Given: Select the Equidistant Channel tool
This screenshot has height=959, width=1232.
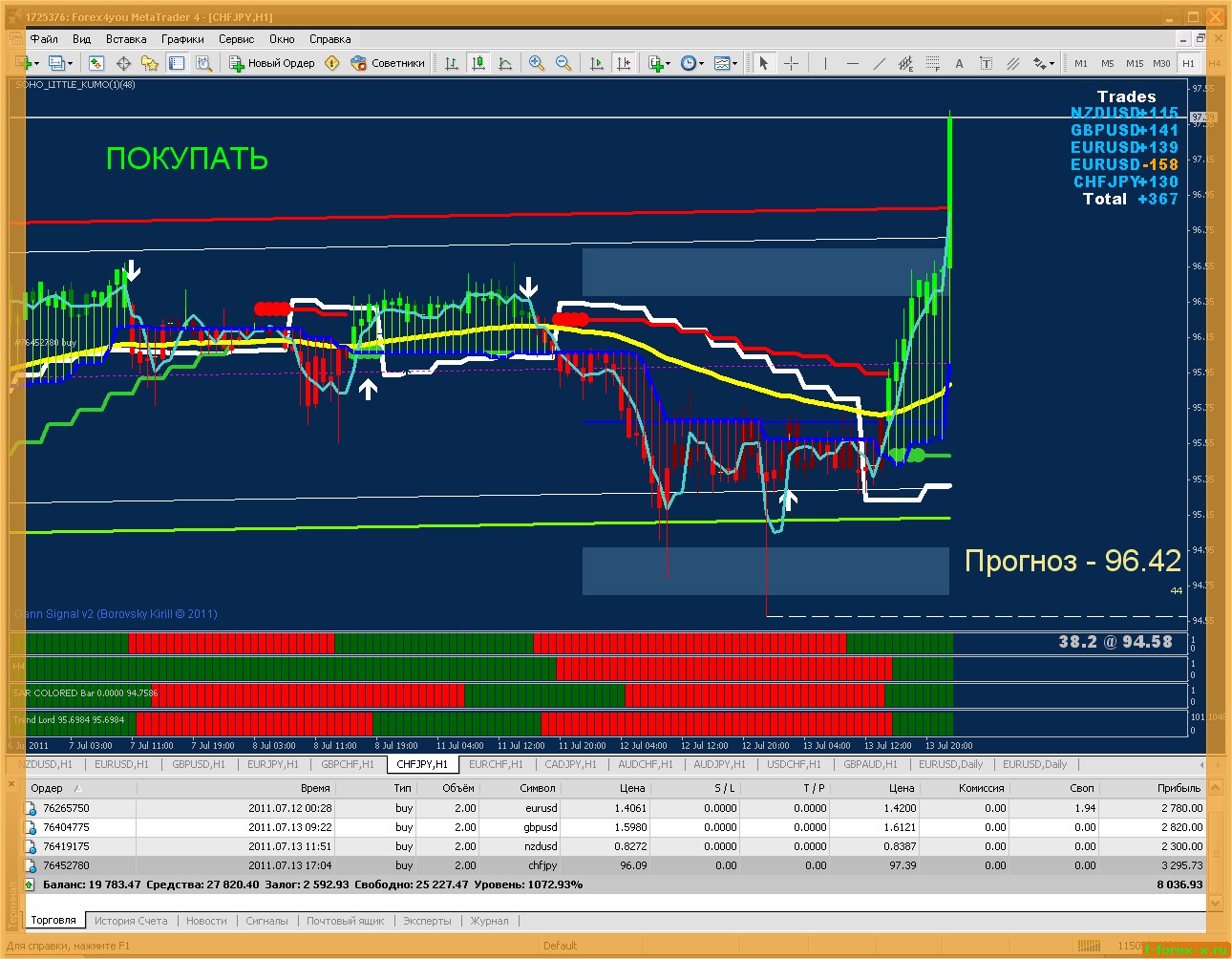Looking at the screenshot, I should coord(905,63).
